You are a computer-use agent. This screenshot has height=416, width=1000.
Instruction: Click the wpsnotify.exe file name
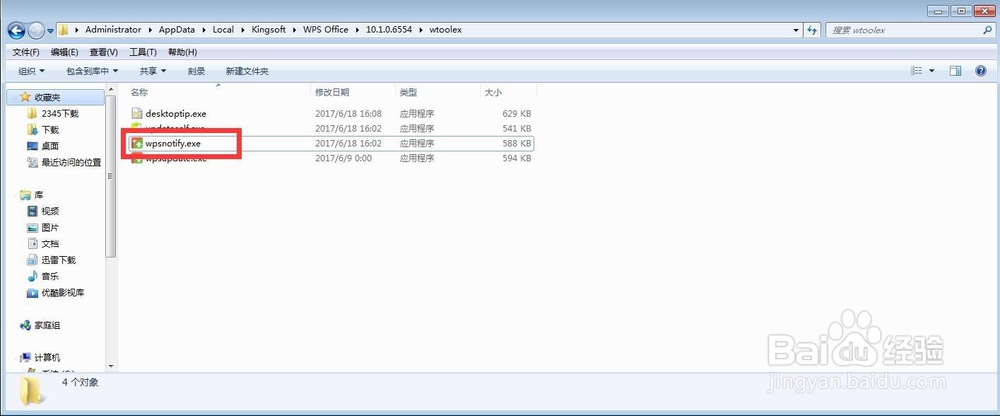pos(173,144)
